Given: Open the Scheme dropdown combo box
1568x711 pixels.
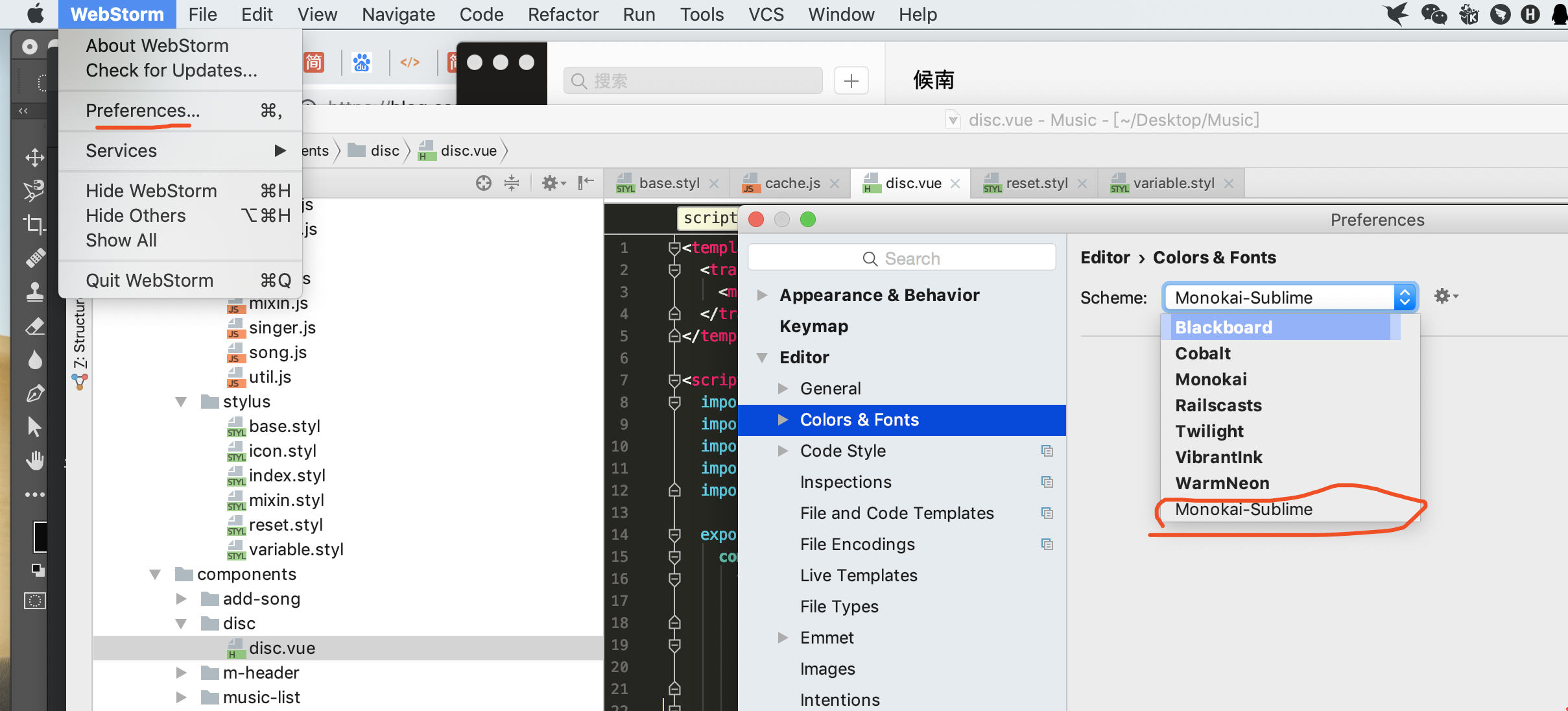Looking at the screenshot, I should pyautogui.click(x=1289, y=297).
